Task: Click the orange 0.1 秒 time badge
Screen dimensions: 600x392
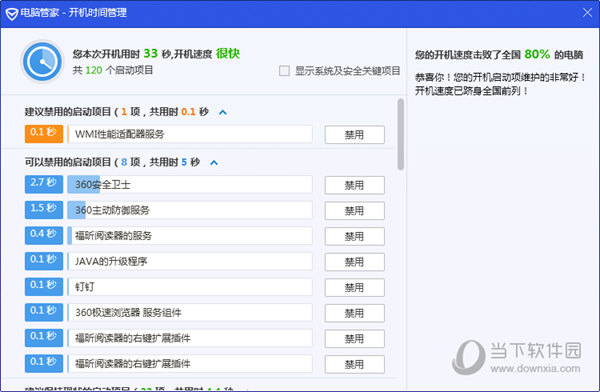Action: tap(44, 134)
